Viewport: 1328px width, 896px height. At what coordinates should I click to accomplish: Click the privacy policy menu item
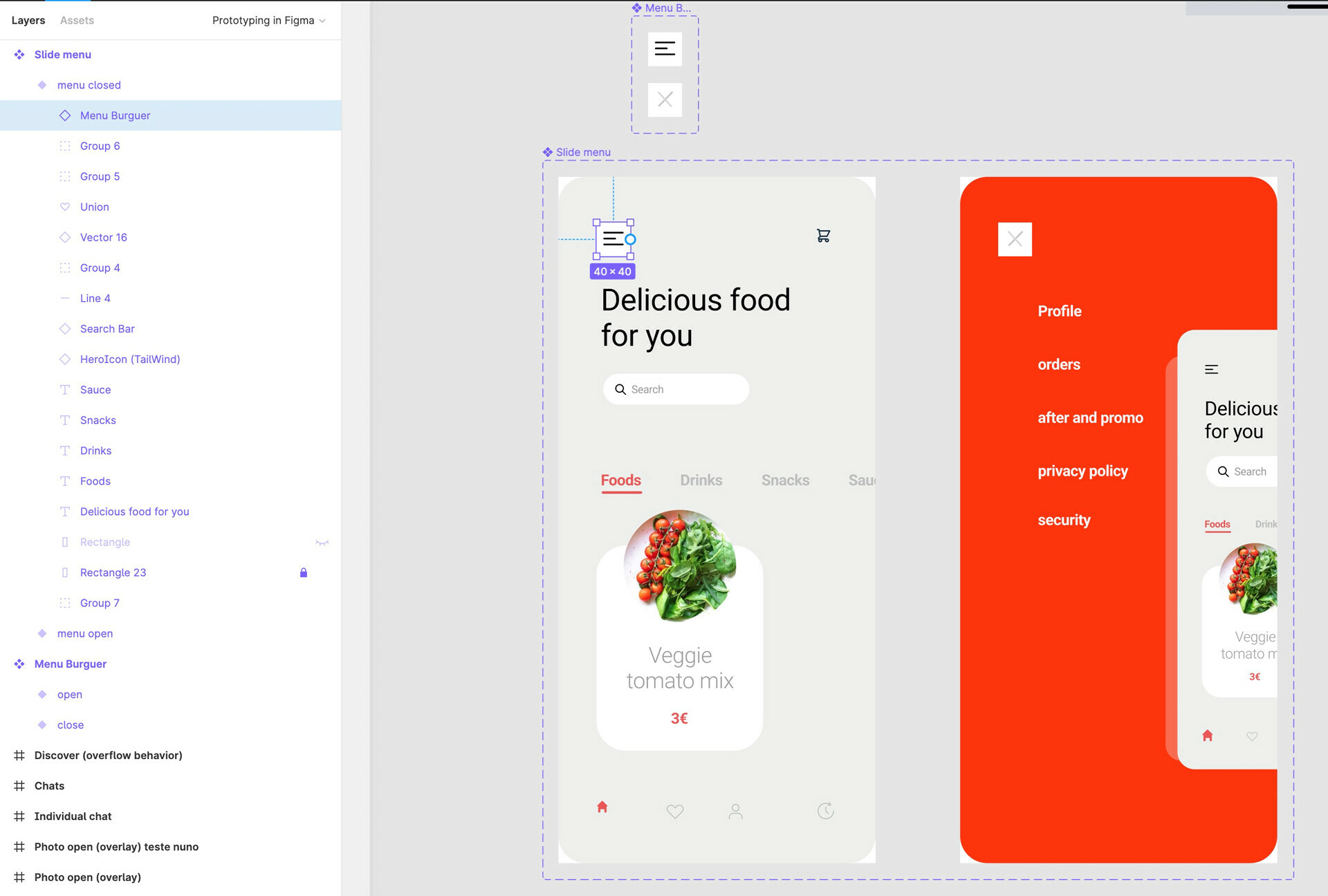click(1083, 470)
